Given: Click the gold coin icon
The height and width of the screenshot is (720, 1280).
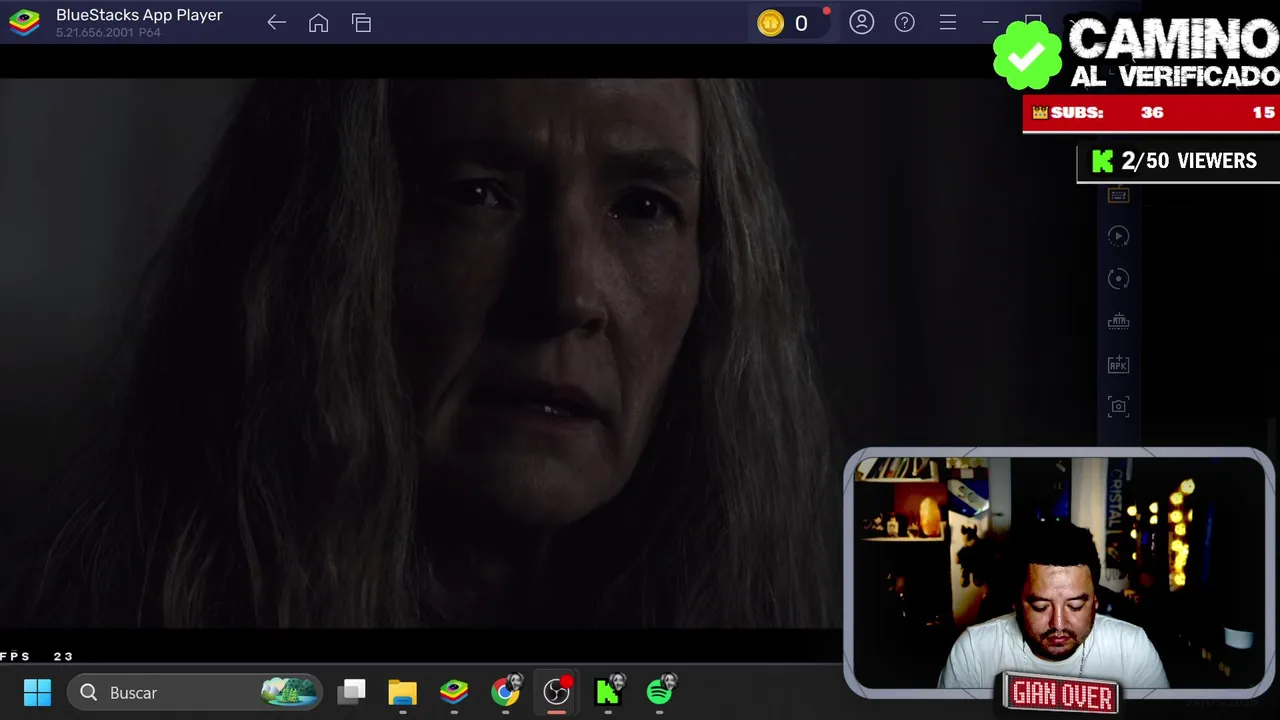Looking at the screenshot, I should click(x=770, y=23).
